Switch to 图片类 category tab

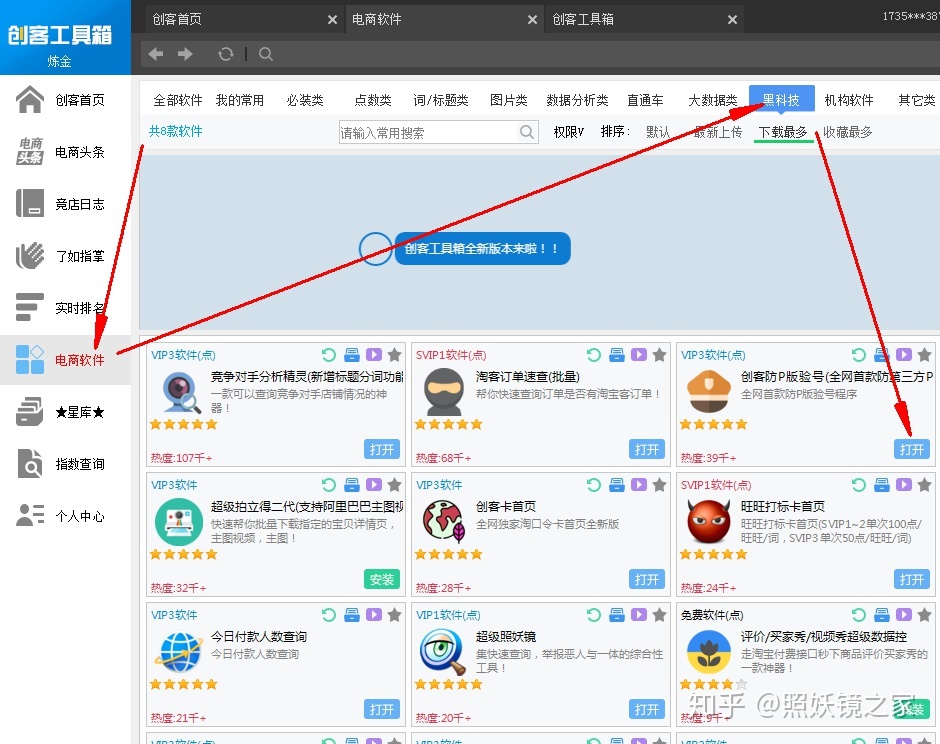click(508, 100)
